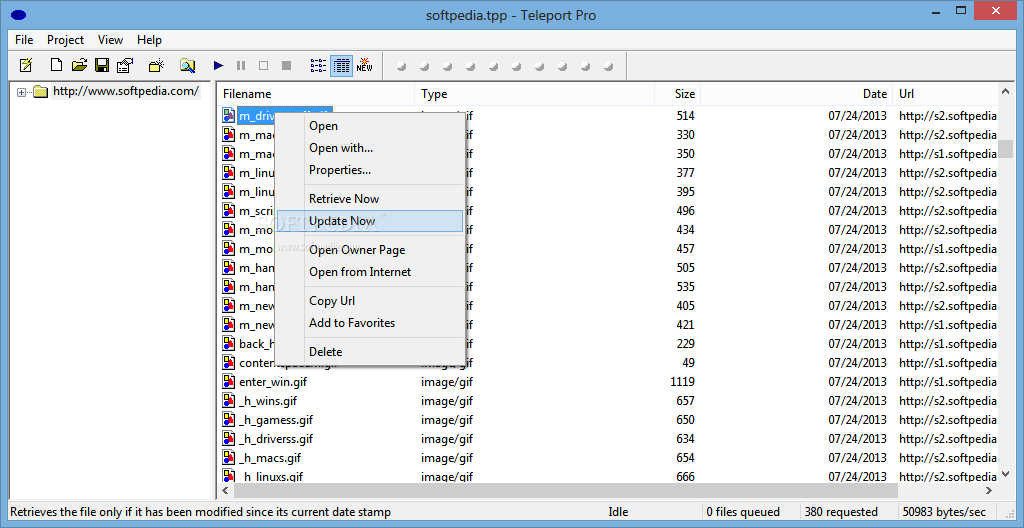Click file icon beside _h_gamess.gif
The height and width of the screenshot is (528, 1024).
tap(229, 420)
